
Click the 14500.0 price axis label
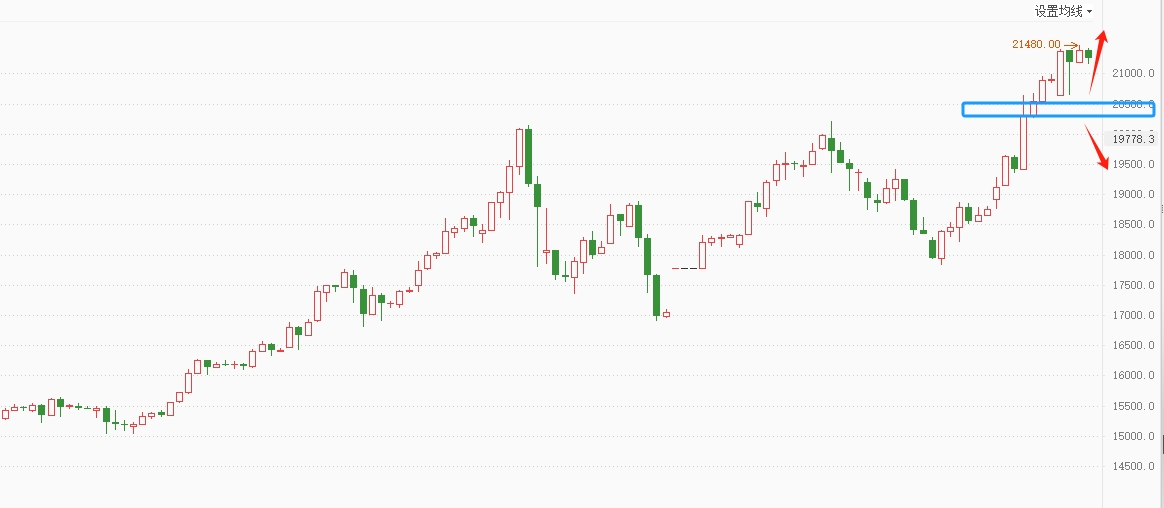(1134, 467)
